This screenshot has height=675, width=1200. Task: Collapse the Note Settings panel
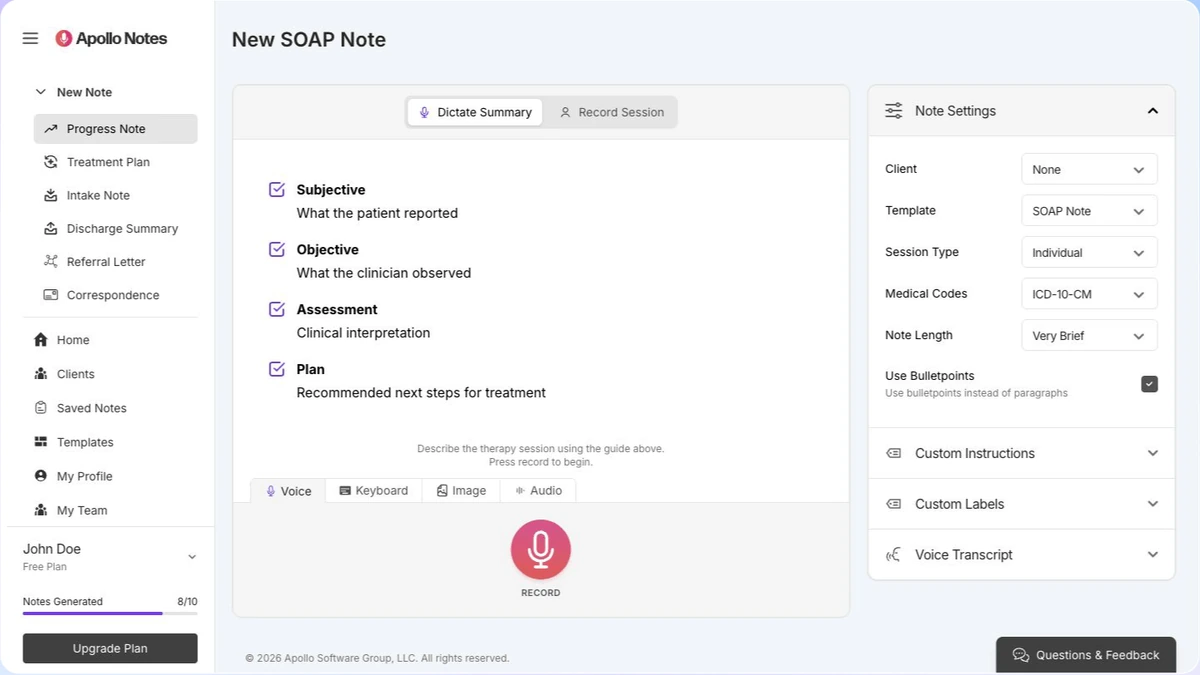pyautogui.click(x=1153, y=111)
